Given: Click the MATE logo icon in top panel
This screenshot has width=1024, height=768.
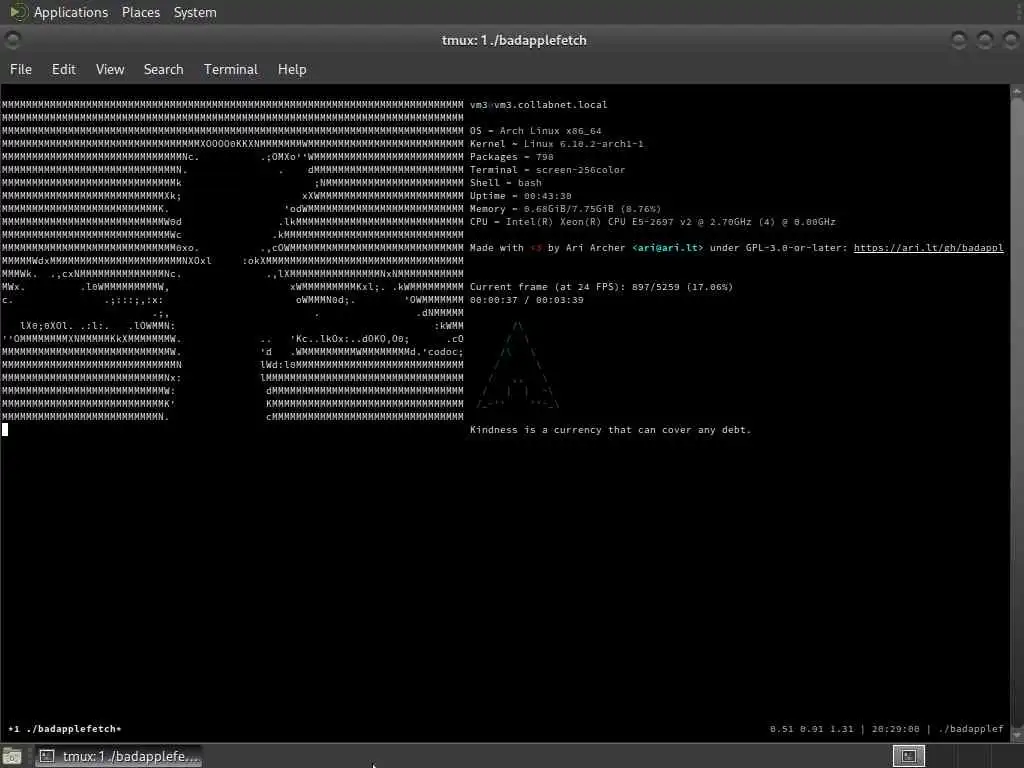Looking at the screenshot, I should 18,12.
